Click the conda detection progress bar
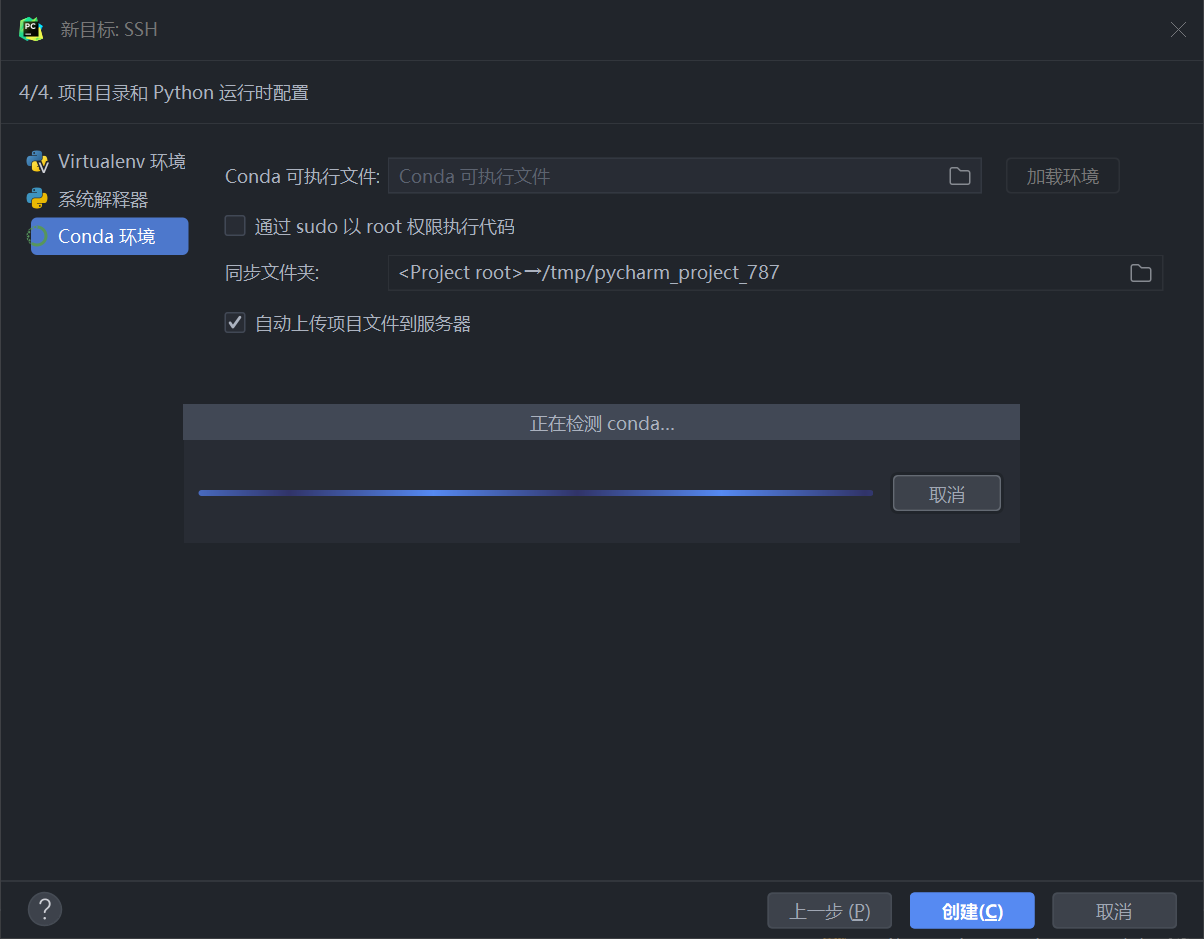Image resolution: width=1204 pixels, height=939 pixels. pyautogui.click(x=536, y=493)
